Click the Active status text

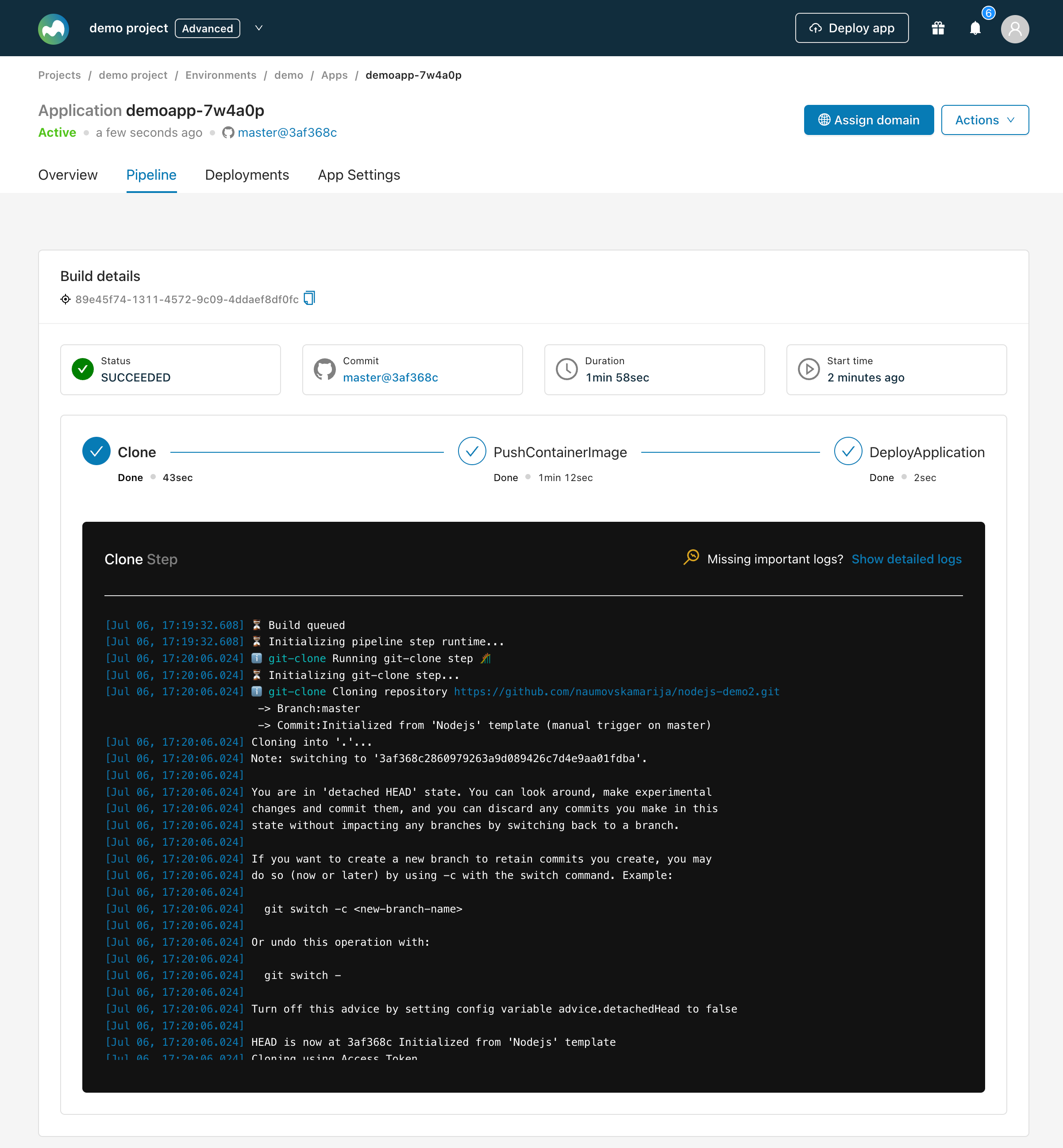click(57, 133)
